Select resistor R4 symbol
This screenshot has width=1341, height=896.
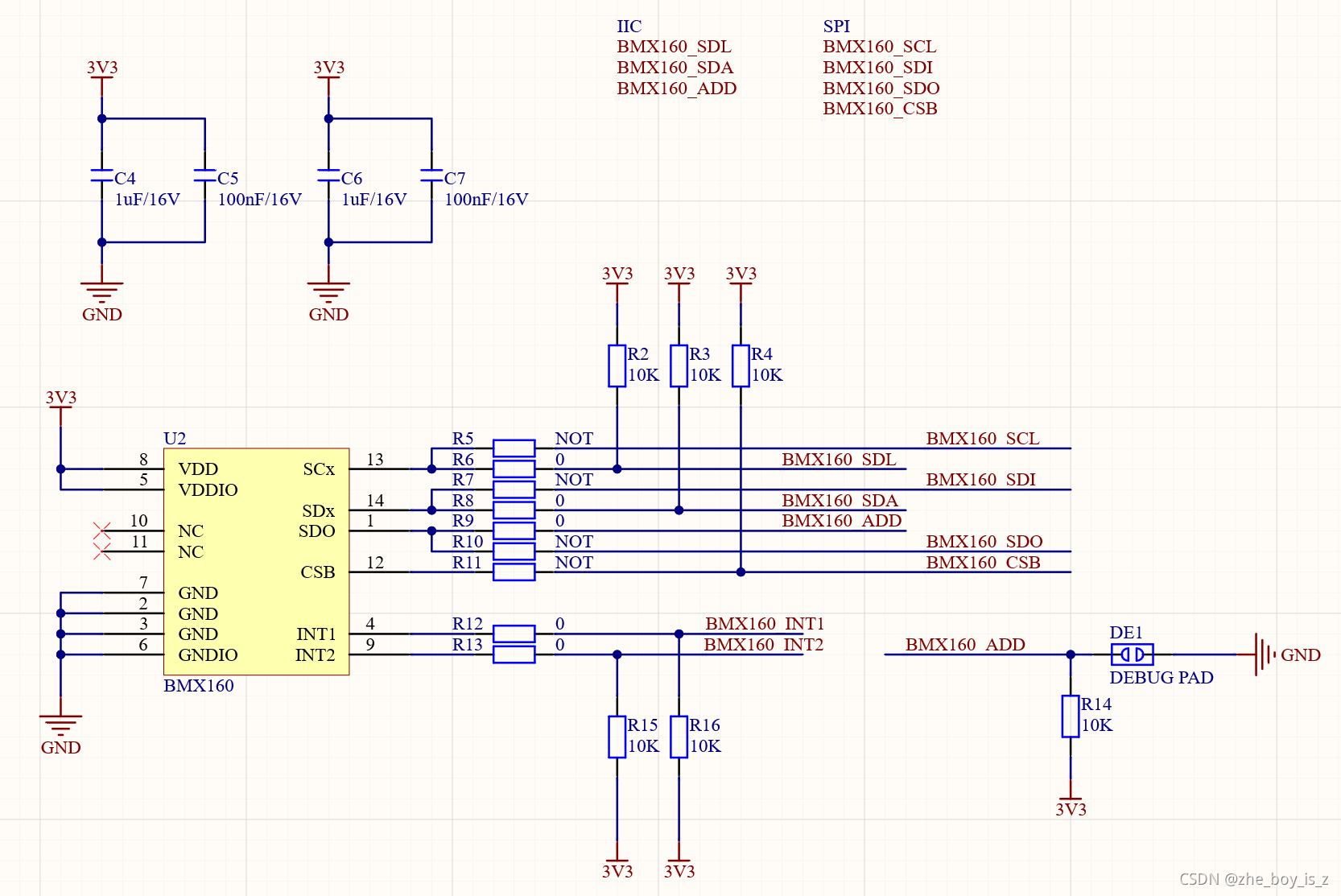pyautogui.click(x=741, y=365)
